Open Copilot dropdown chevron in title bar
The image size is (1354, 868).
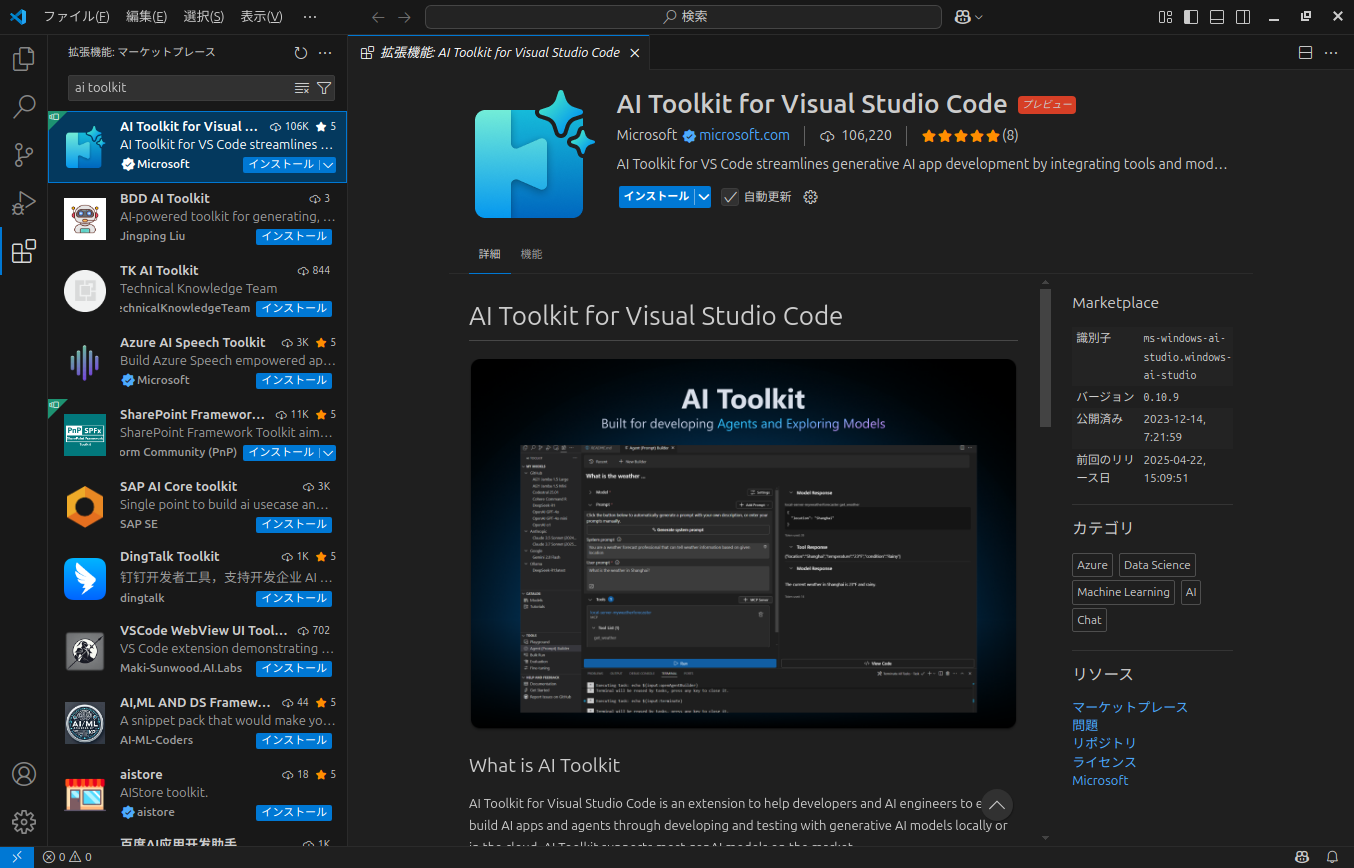(x=978, y=17)
